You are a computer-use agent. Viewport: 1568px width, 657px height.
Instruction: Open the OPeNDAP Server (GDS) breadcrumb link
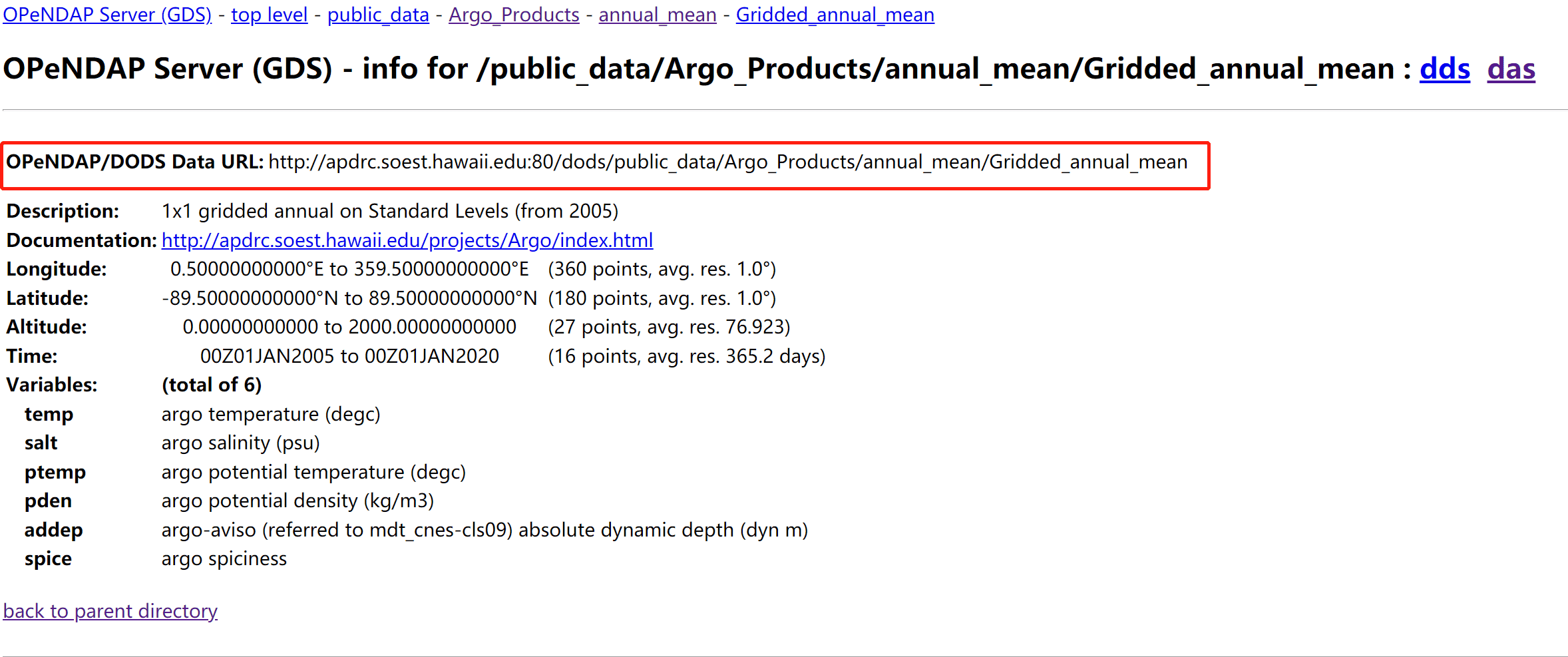[x=107, y=15]
